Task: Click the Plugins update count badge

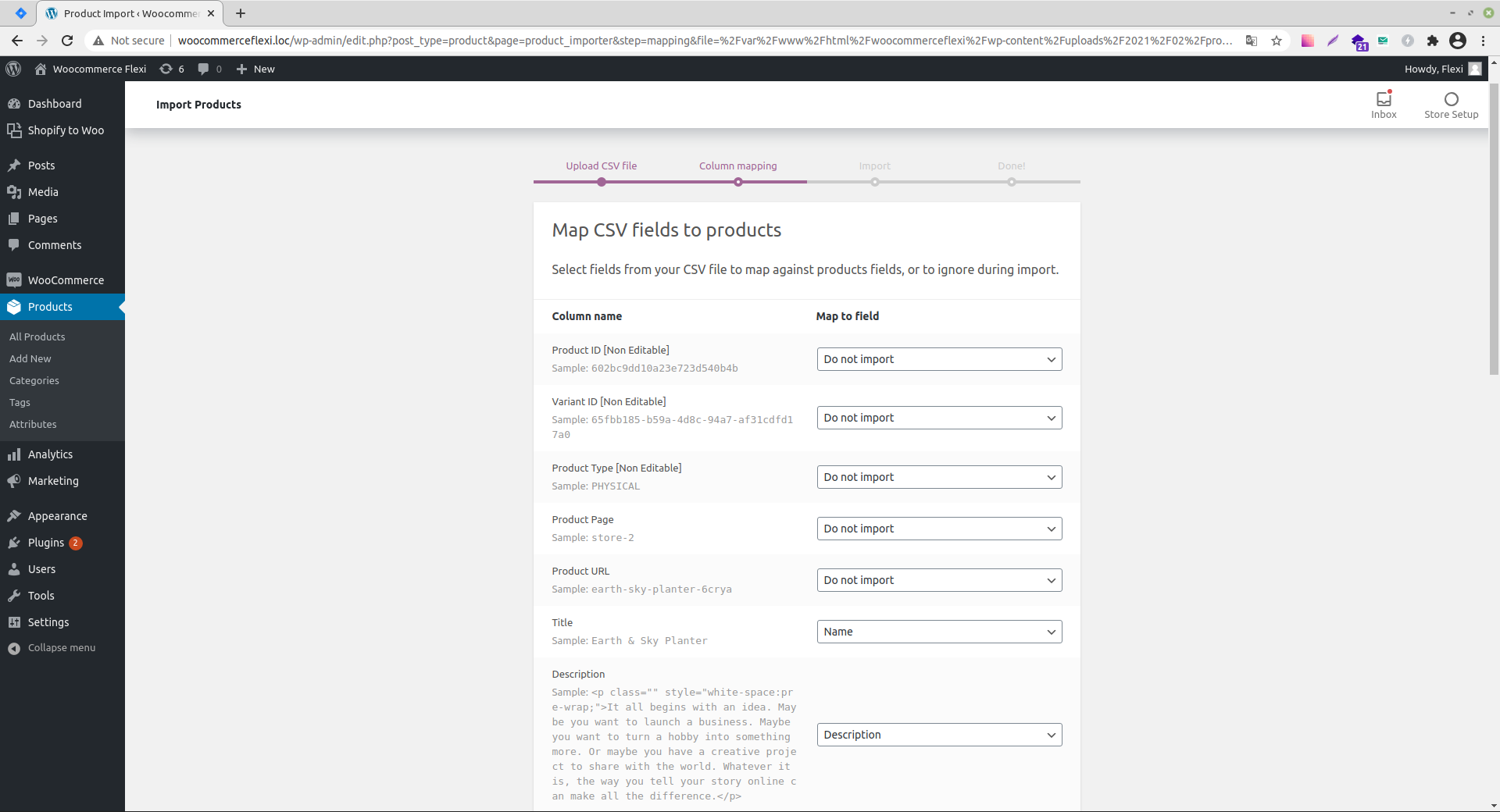Action: pos(75,543)
